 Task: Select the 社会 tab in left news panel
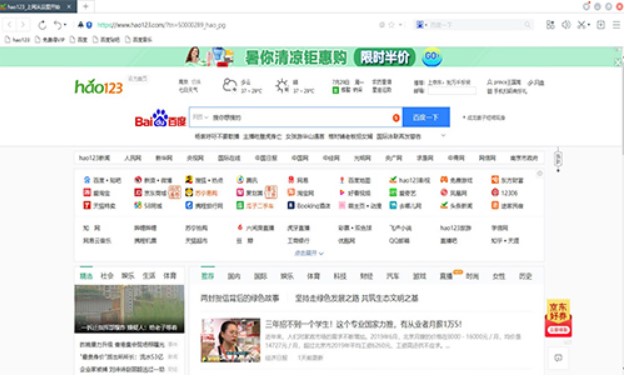107,275
